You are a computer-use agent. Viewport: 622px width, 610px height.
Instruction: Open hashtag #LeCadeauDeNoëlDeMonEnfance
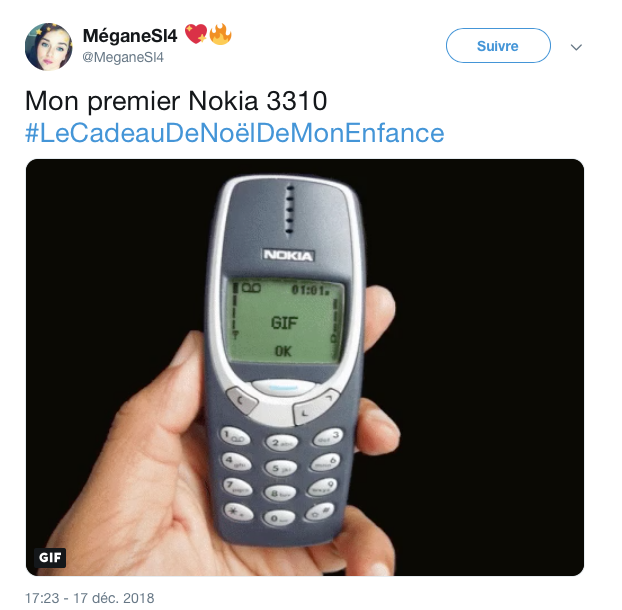point(234,133)
